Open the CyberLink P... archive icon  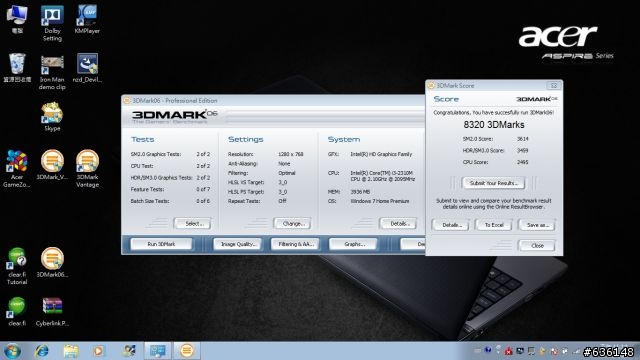(52, 311)
